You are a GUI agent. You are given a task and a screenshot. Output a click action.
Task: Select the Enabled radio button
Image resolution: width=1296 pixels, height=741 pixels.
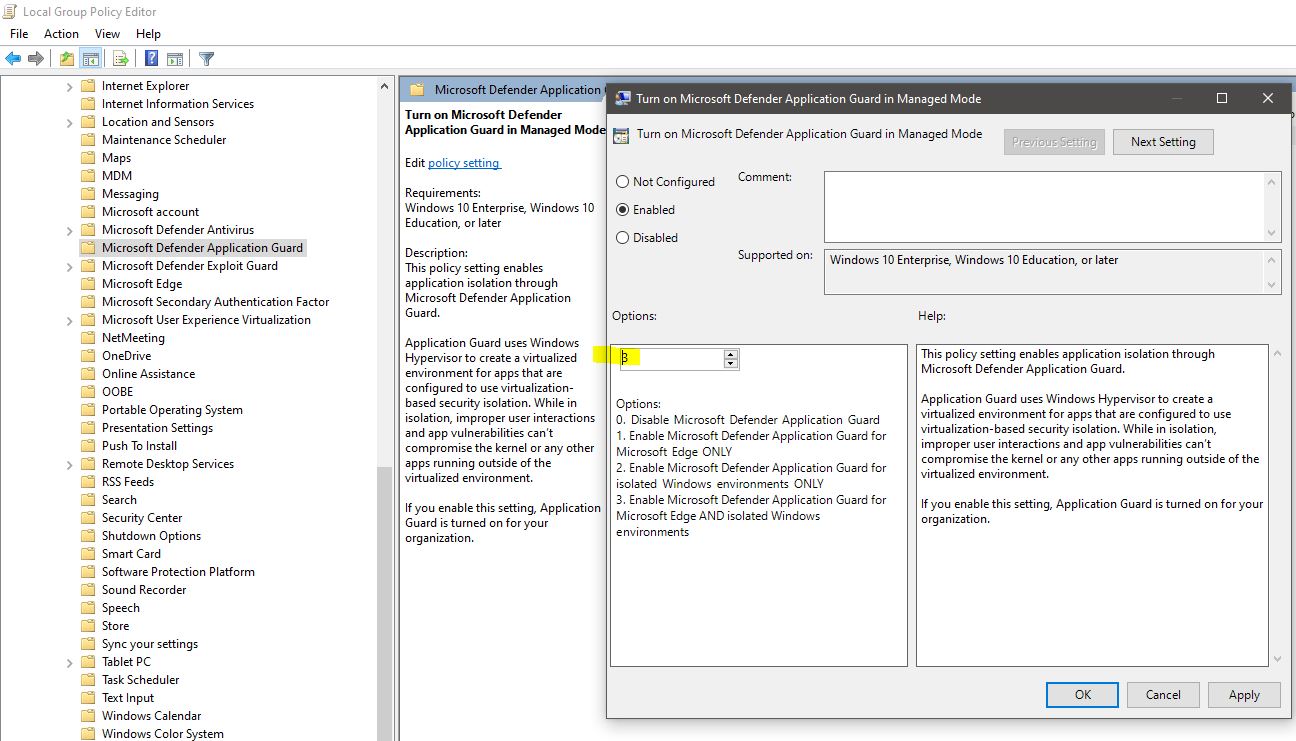625,209
